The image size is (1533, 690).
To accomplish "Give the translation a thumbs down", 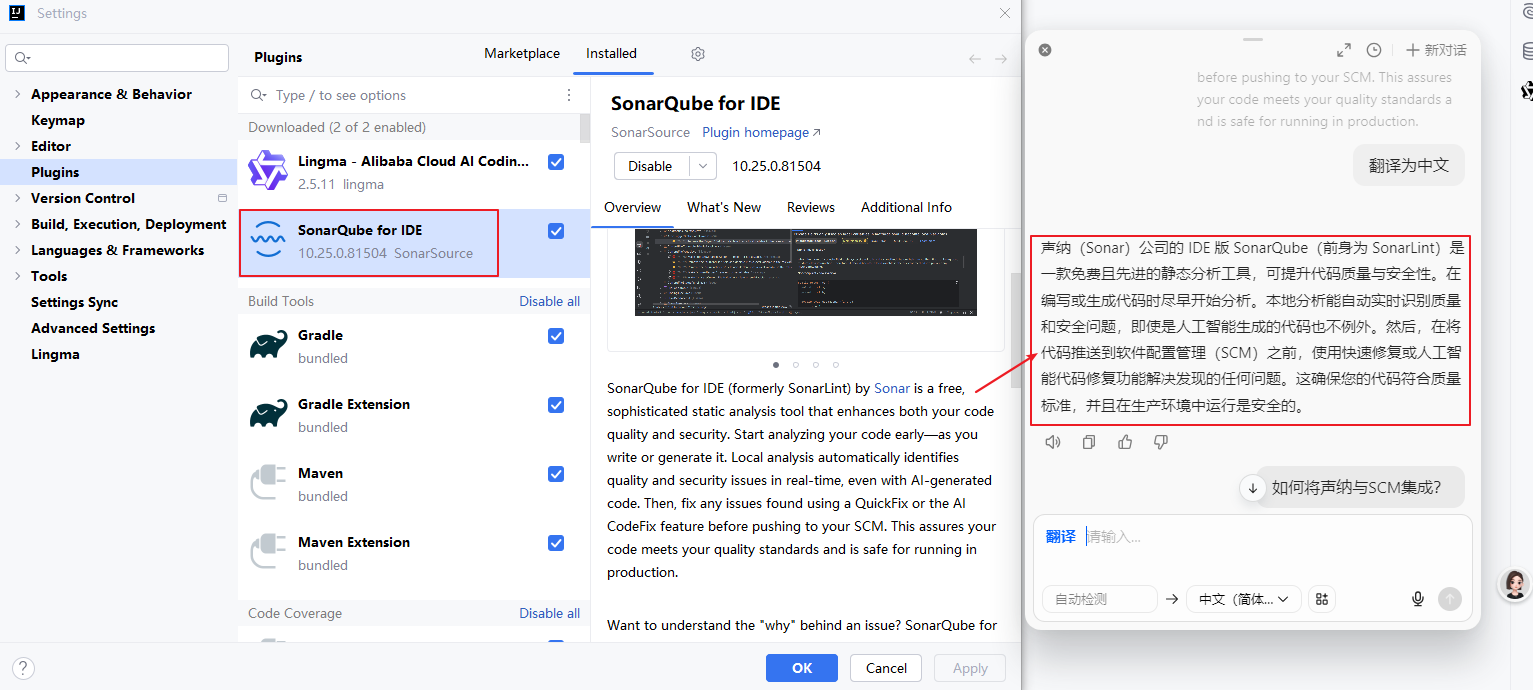I will (x=1161, y=442).
